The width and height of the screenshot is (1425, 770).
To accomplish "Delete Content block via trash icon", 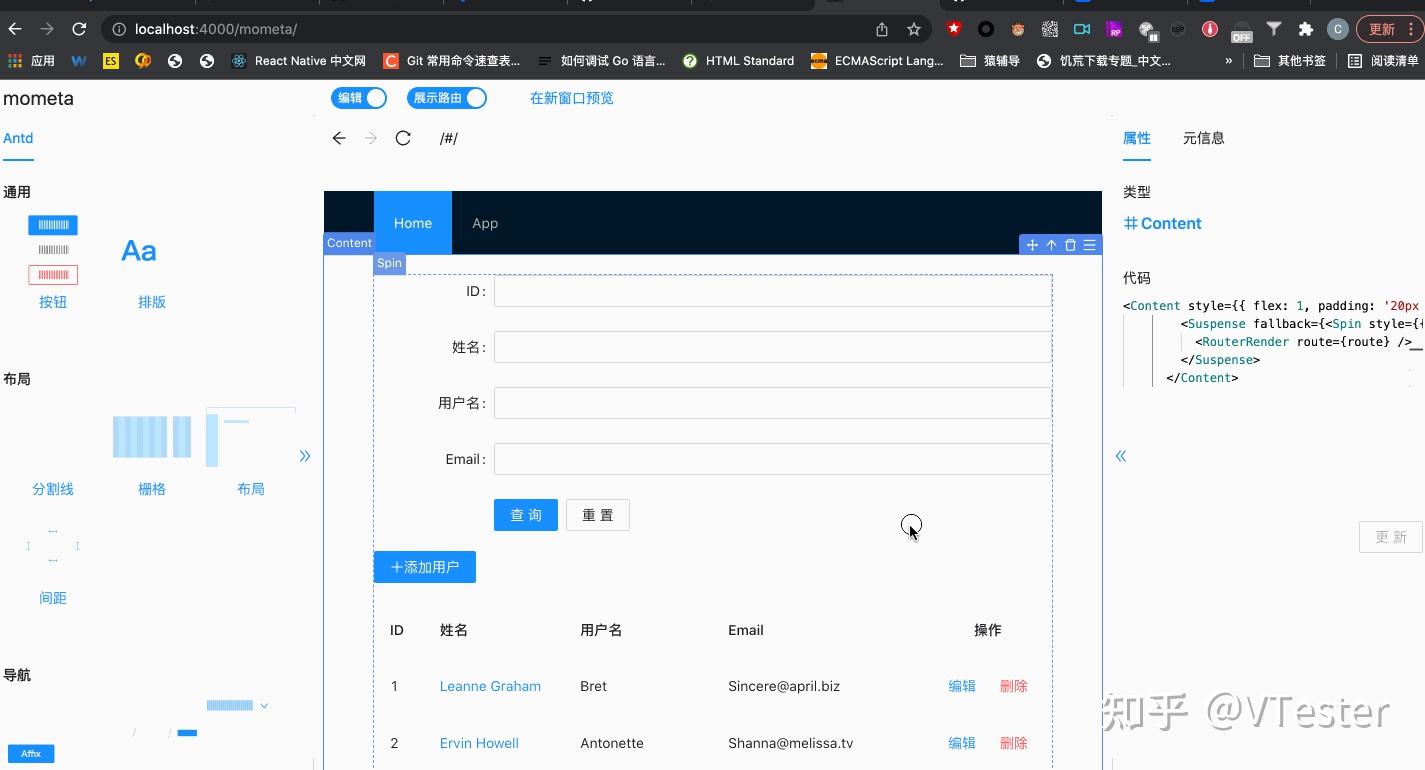I will click(x=1070, y=244).
